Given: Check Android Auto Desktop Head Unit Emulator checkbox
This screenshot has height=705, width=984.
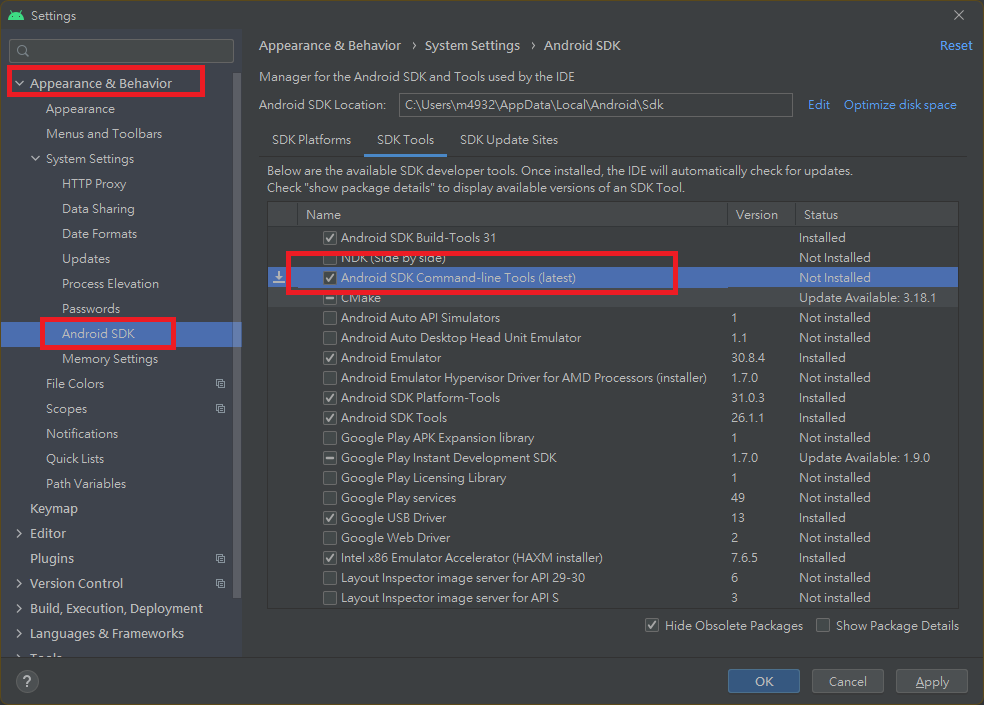Looking at the screenshot, I should 329,338.
